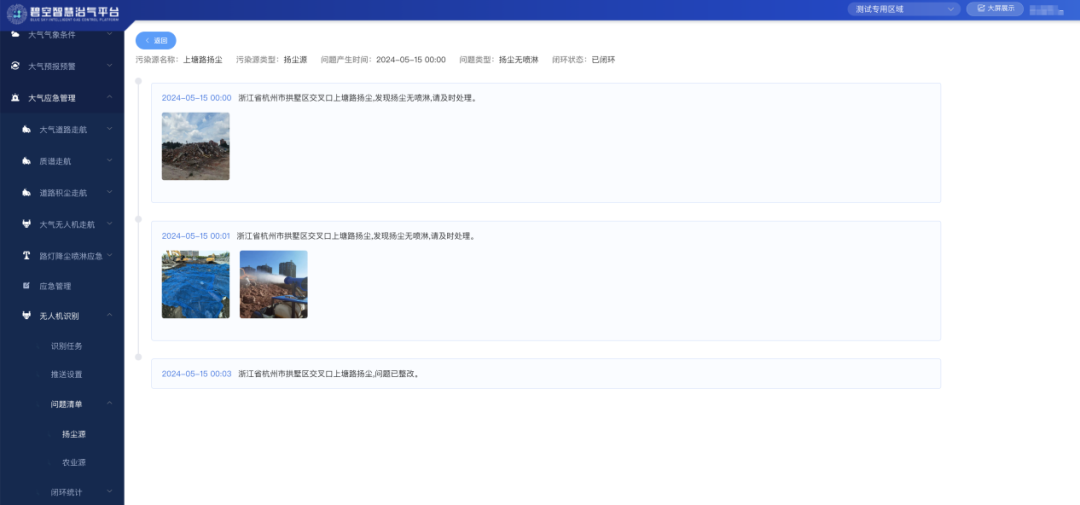1080x505 pixels.
Task: Open the 识别任务 menu item
Action: point(66,346)
